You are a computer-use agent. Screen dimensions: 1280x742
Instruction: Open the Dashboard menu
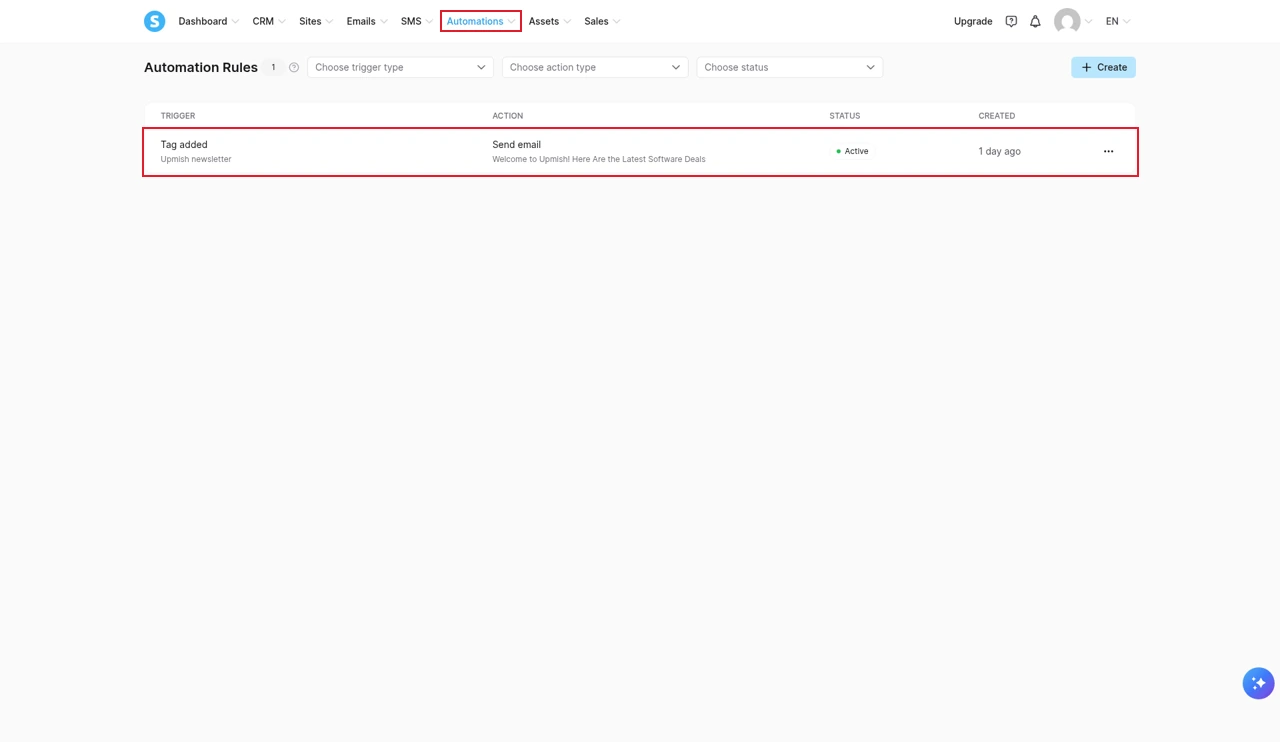[x=208, y=21]
